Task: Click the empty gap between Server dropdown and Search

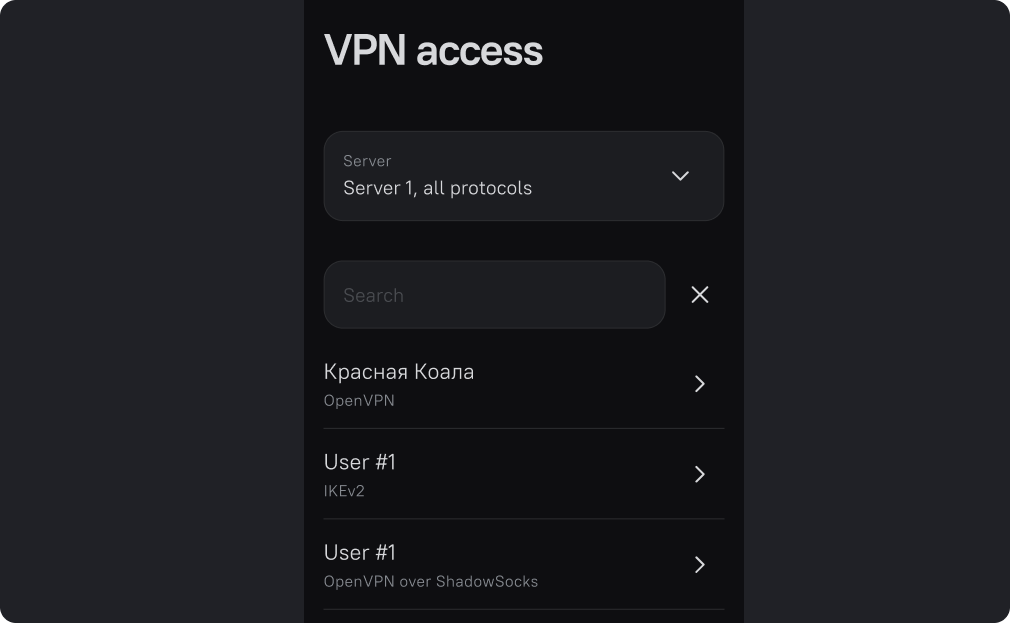Action: pos(523,241)
